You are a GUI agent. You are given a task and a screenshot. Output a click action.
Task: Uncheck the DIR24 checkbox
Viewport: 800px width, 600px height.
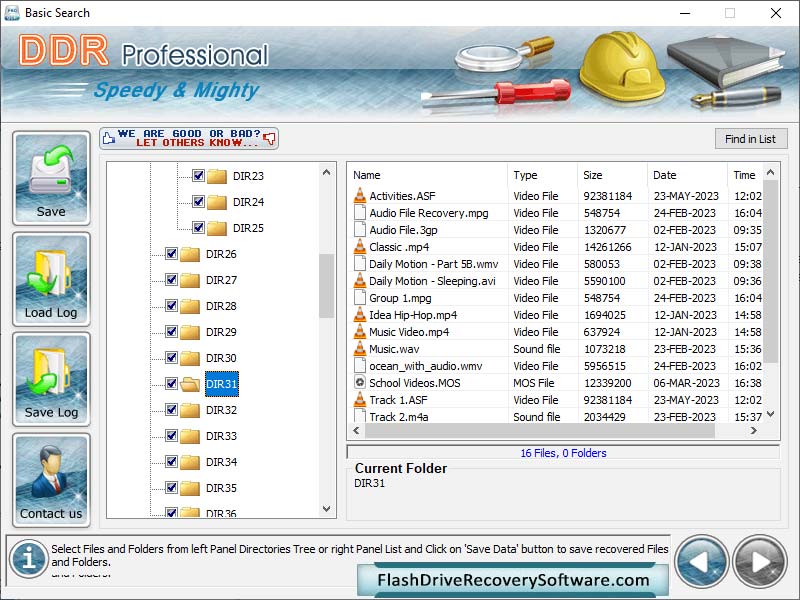tap(198, 202)
